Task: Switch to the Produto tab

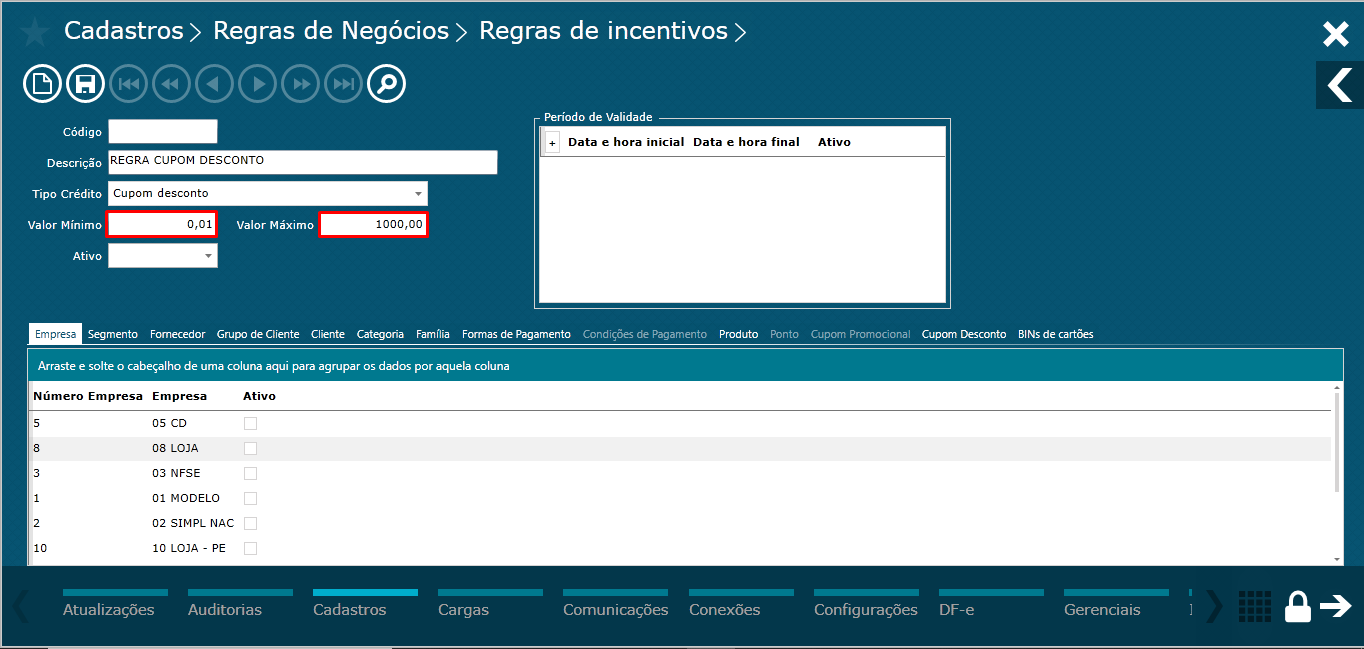Action: point(738,334)
